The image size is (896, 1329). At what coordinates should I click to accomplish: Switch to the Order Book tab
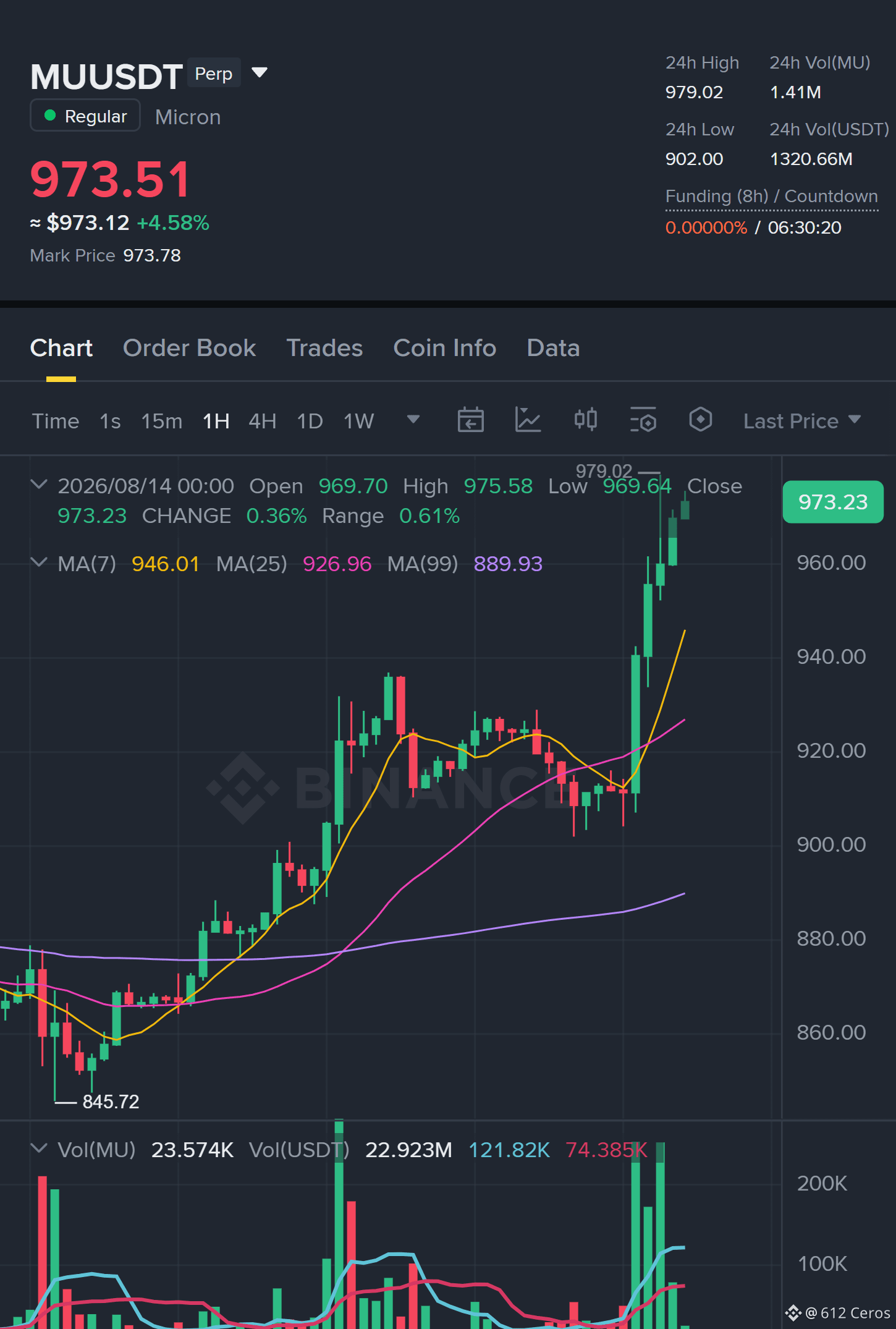pos(189,348)
